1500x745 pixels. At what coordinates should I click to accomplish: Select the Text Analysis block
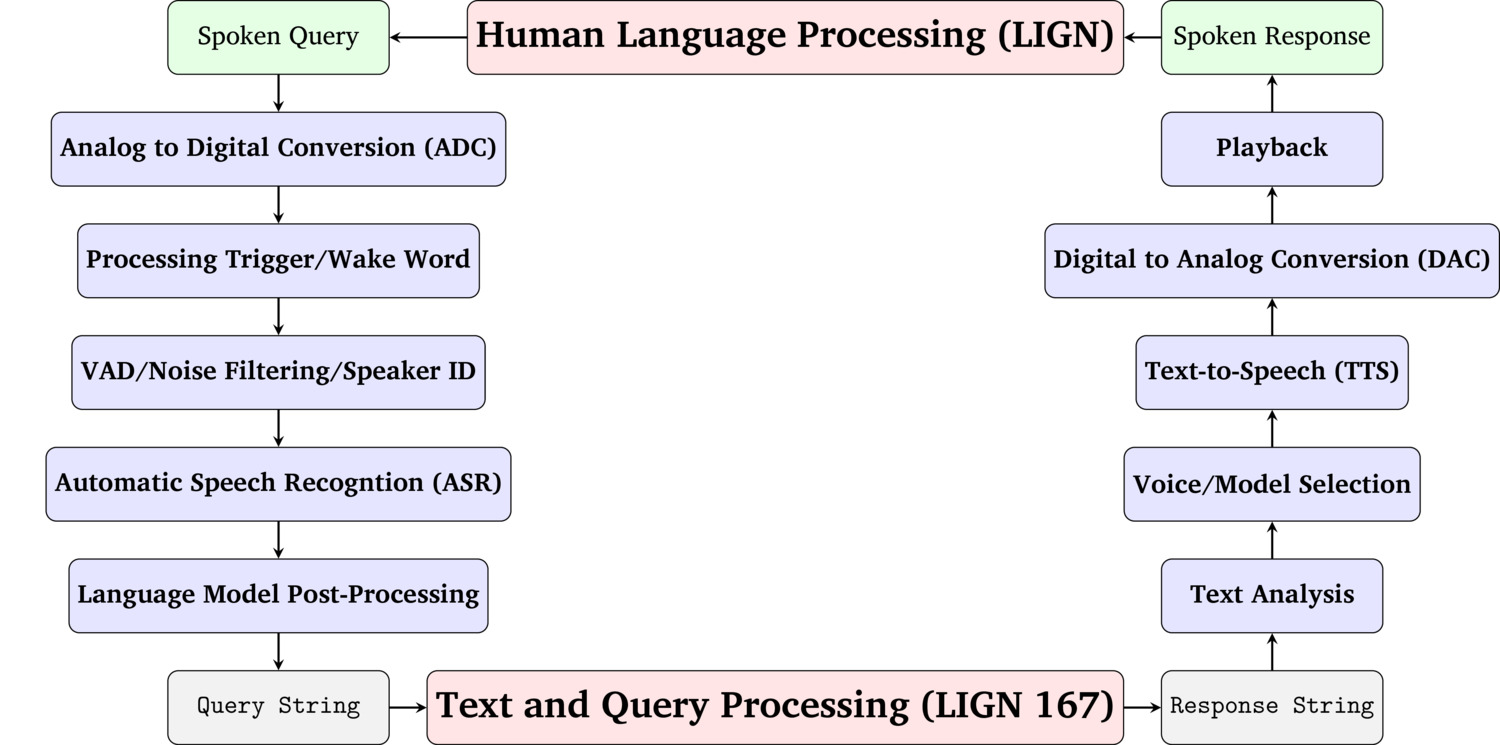[x=1271, y=595]
